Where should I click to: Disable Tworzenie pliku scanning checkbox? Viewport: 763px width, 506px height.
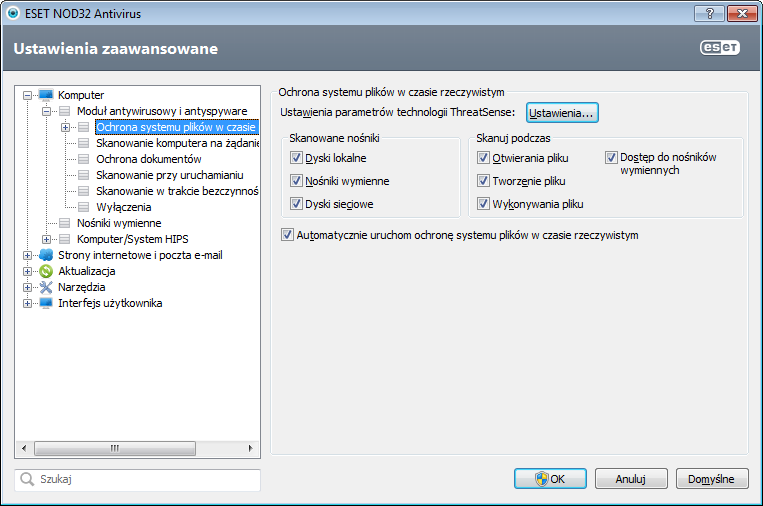pyautogui.click(x=483, y=181)
